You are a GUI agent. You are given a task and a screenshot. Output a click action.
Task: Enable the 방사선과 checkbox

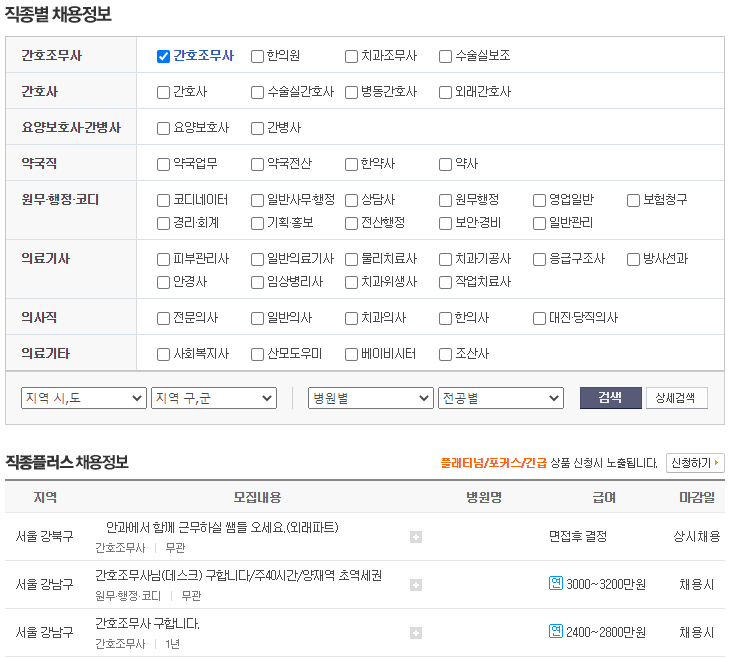pos(634,259)
